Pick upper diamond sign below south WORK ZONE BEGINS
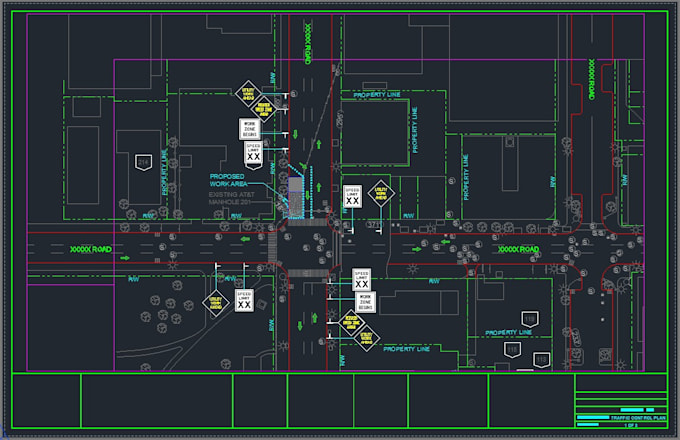This screenshot has width=680, height=440. click(x=351, y=323)
